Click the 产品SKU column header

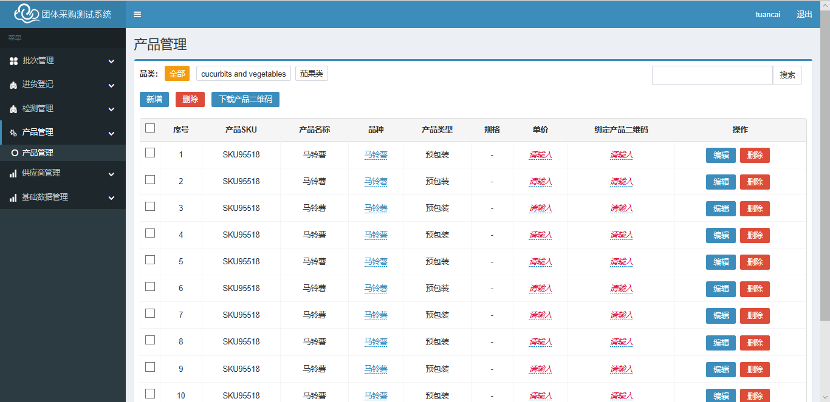coord(241,130)
